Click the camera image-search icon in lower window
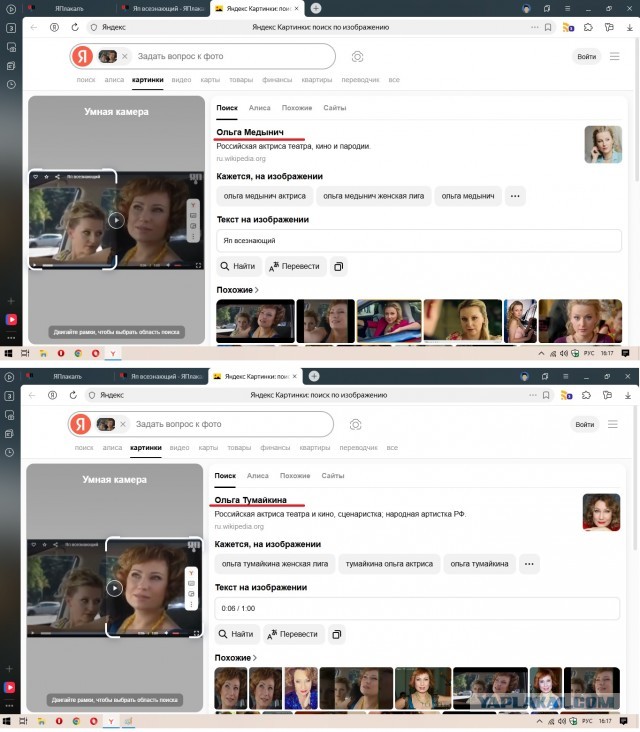This screenshot has width=640, height=732. click(355, 425)
